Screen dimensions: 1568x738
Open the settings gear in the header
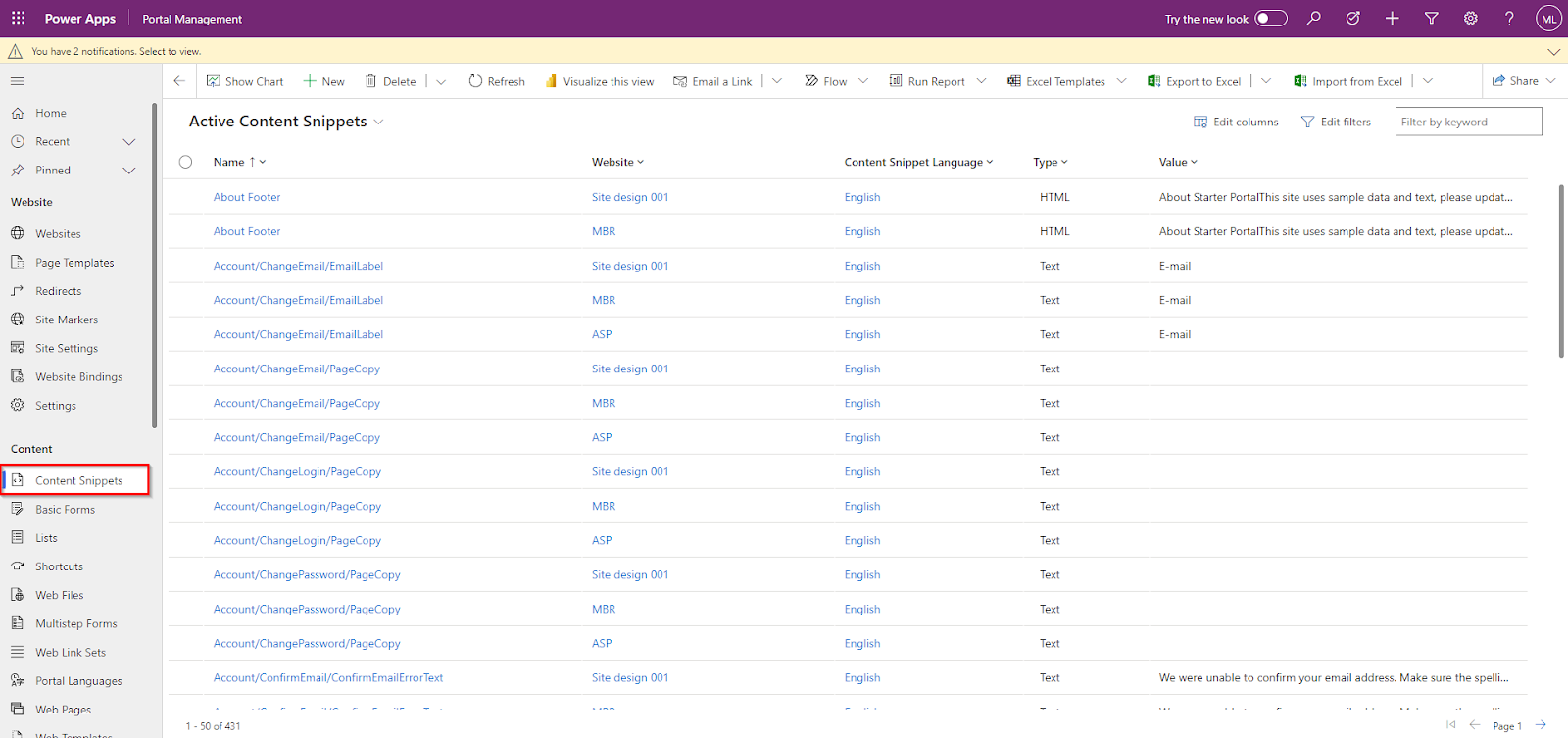point(1470,18)
